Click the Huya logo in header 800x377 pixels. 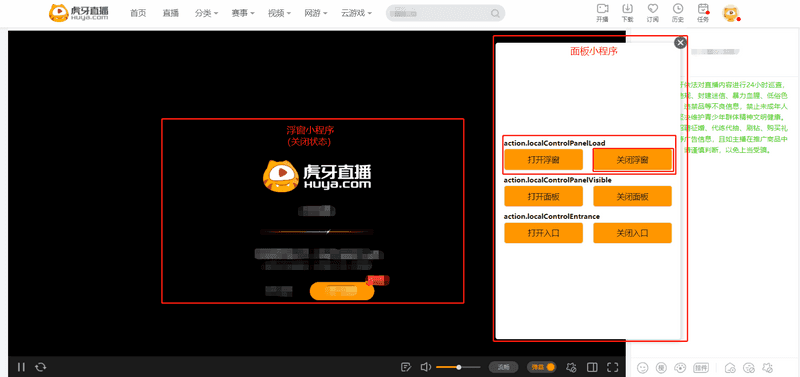[79, 13]
